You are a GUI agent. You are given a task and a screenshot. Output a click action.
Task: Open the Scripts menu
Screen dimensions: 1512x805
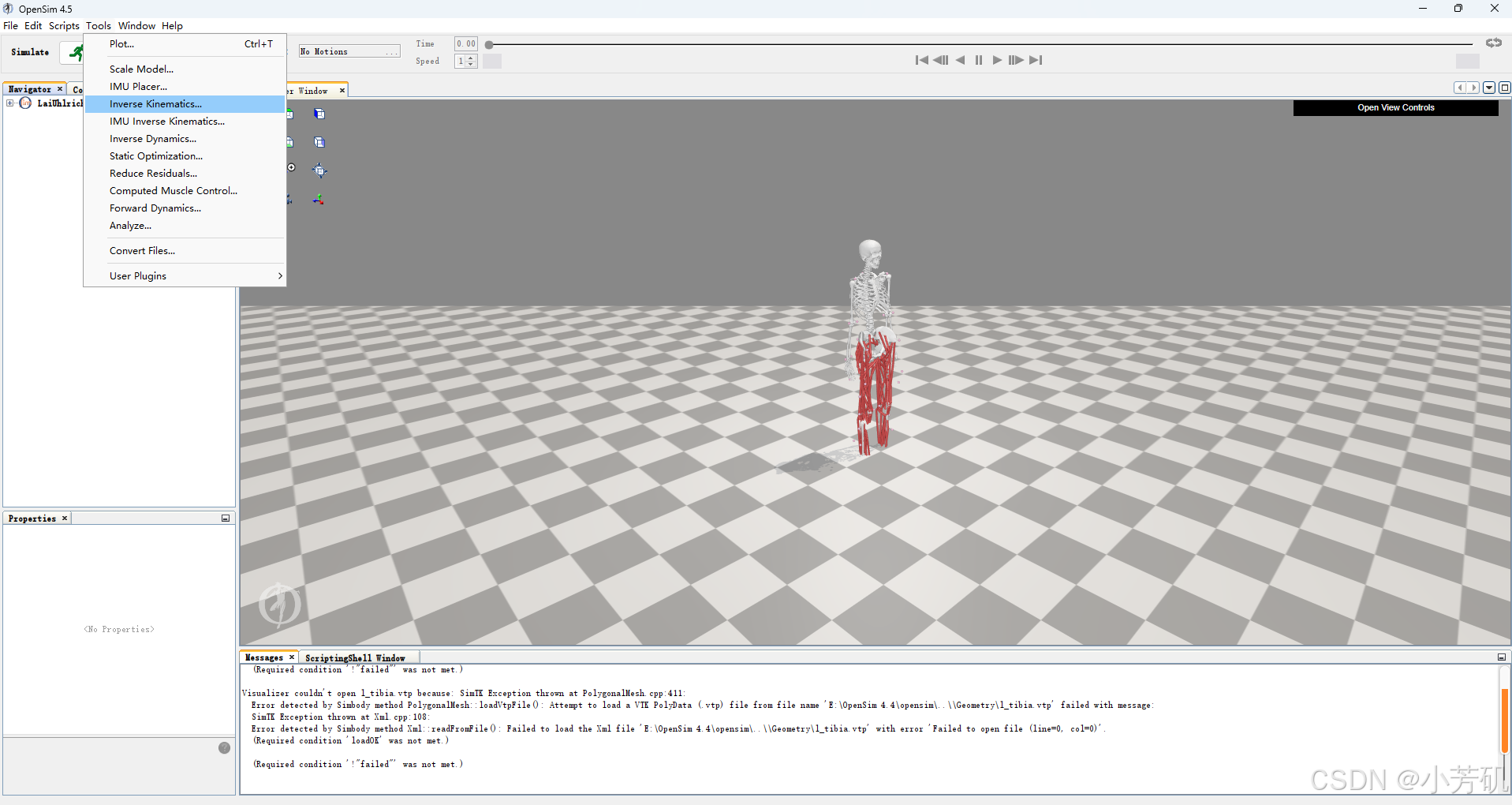pyautogui.click(x=64, y=25)
